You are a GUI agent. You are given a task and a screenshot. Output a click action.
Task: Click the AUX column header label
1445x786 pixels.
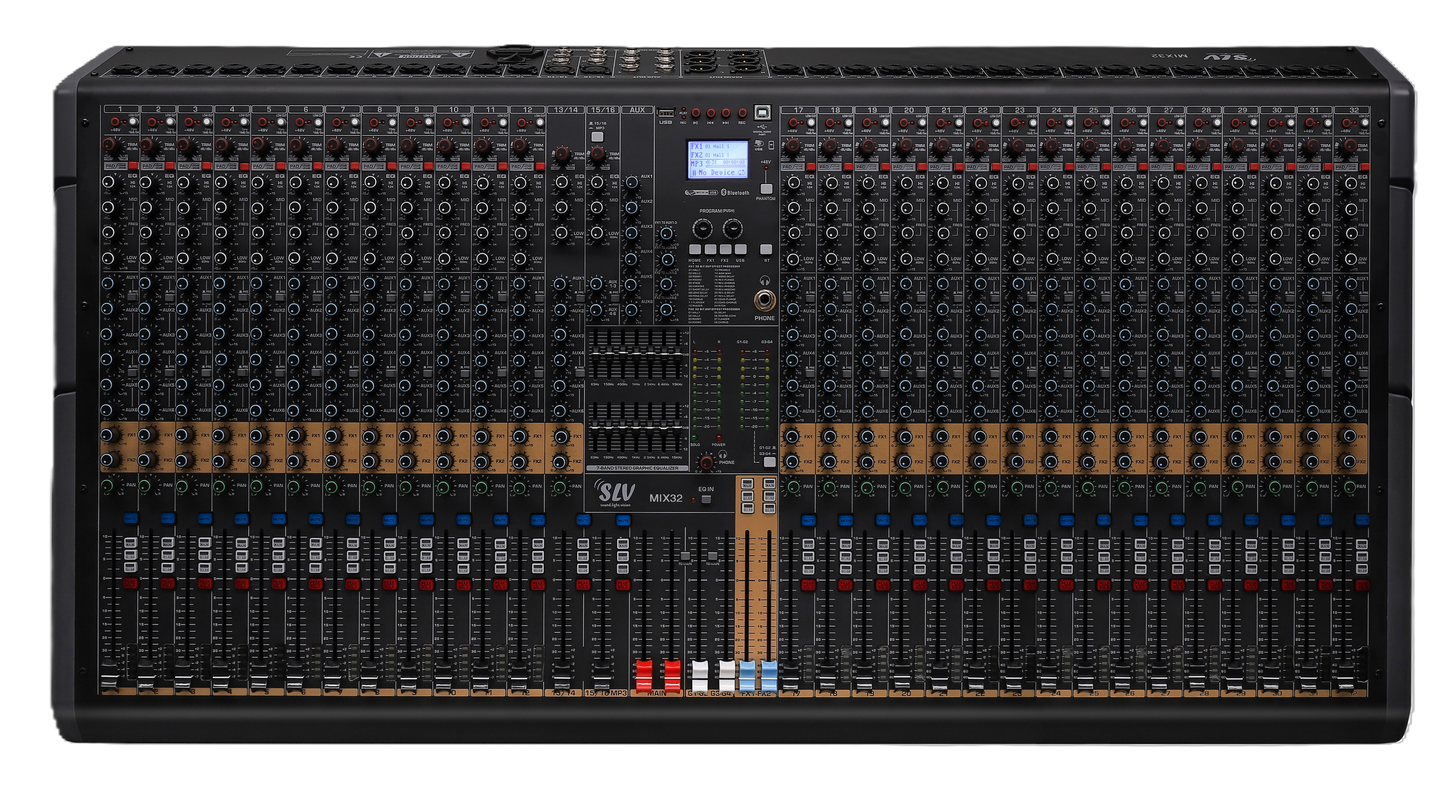tap(637, 110)
